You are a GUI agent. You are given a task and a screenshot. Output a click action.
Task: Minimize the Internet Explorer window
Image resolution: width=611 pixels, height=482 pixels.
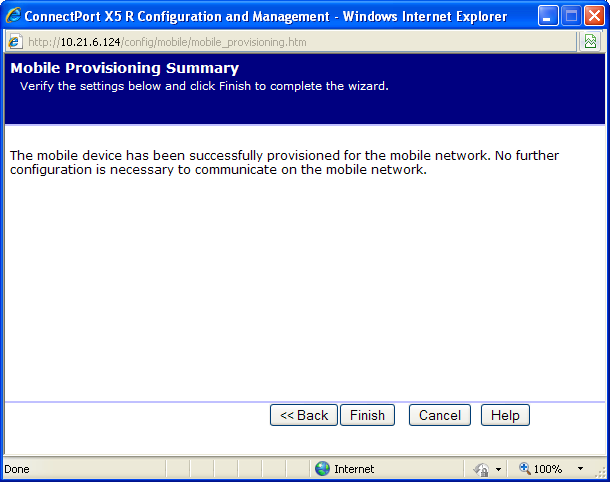pyautogui.click(x=547, y=16)
